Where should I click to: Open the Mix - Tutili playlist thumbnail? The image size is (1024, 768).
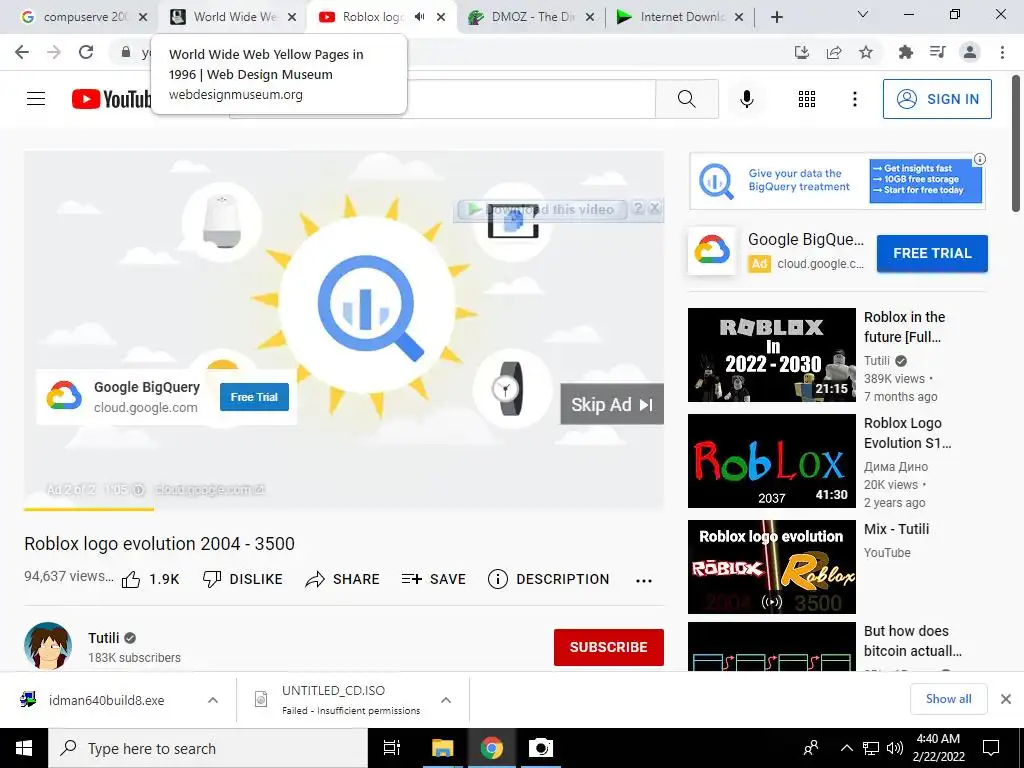point(771,567)
